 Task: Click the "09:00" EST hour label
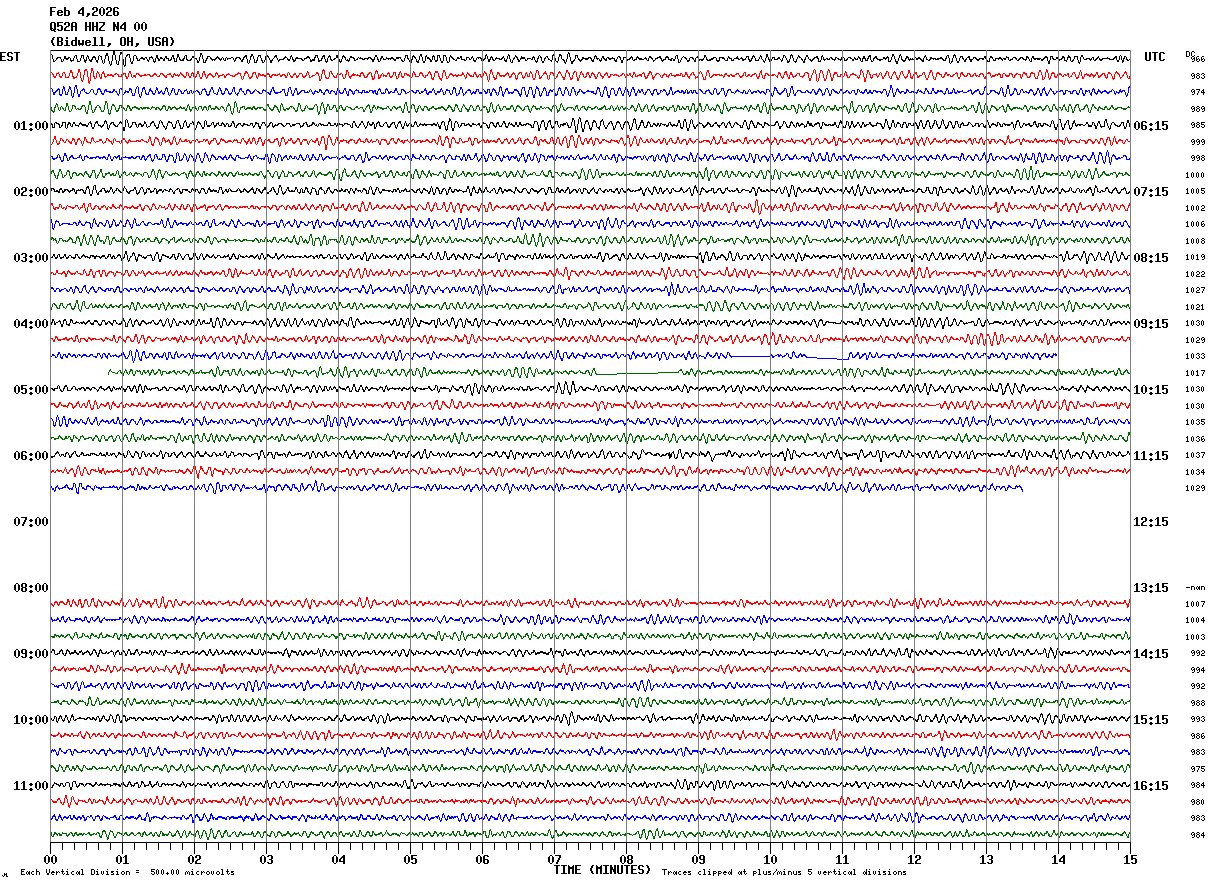pyautogui.click(x=30, y=654)
